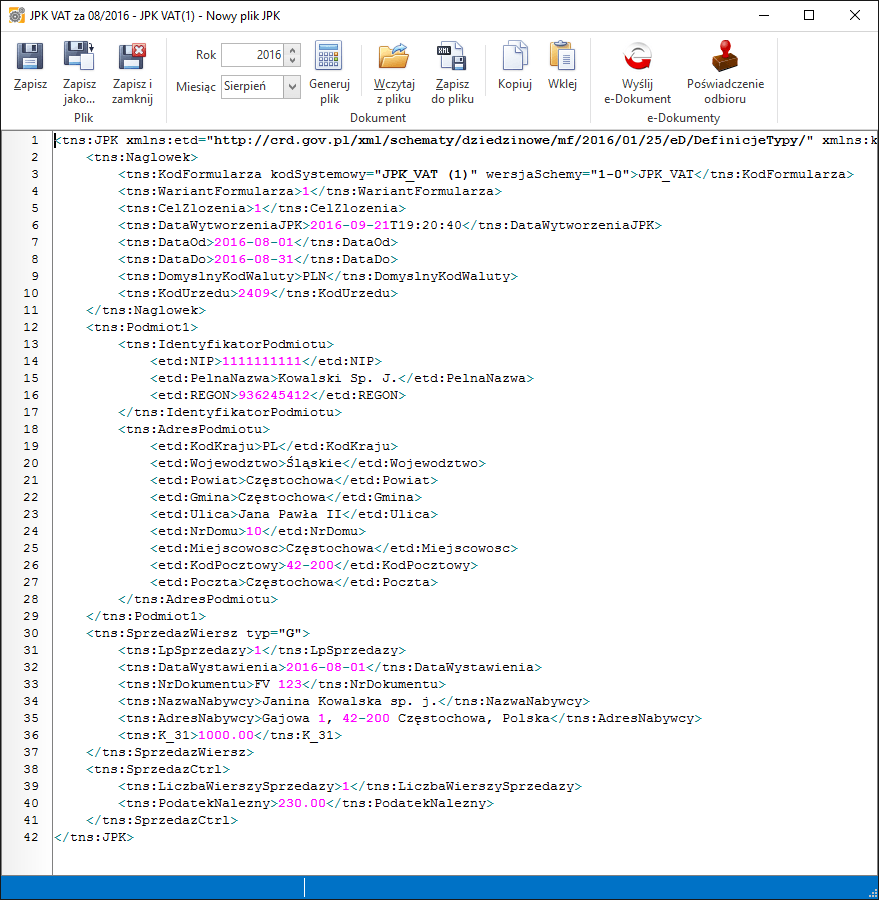Increase year with Rok up arrow
Viewport: 879px width, 900px height.
click(x=292, y=50)
